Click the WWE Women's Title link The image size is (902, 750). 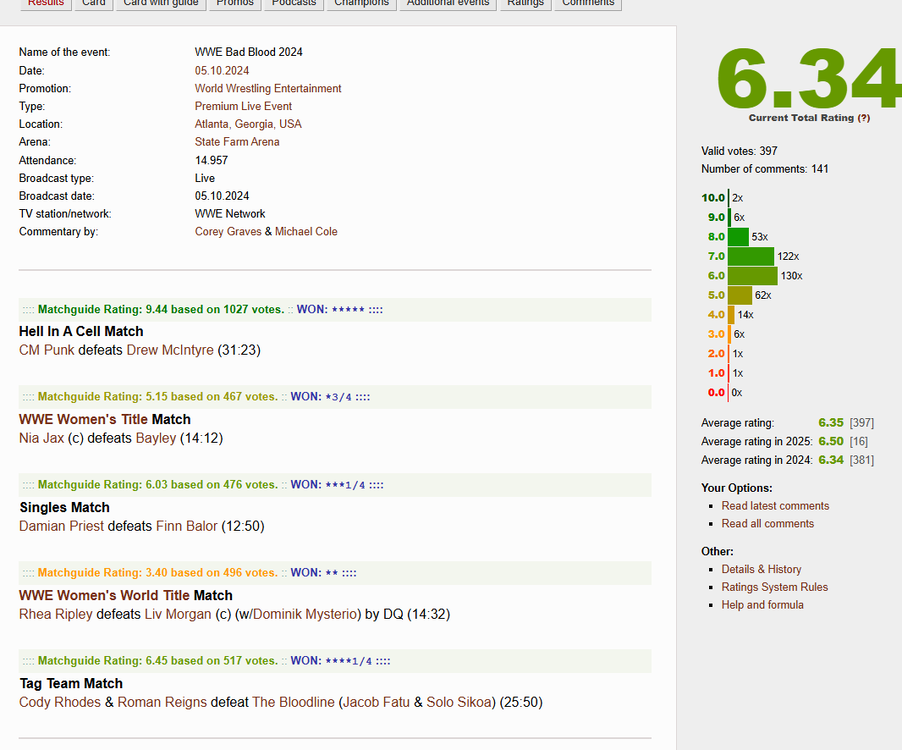click(x=83, y=419)
